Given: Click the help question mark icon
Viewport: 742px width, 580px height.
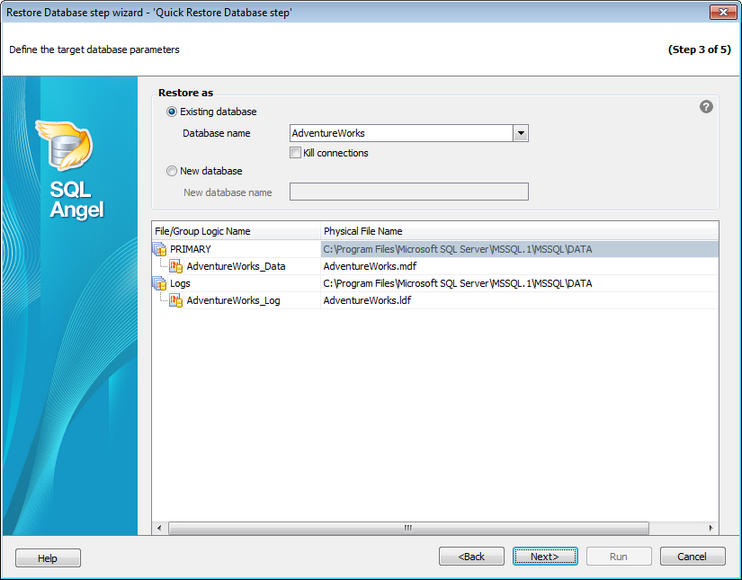Looking at the screenshot, I should tap(706, 107).
